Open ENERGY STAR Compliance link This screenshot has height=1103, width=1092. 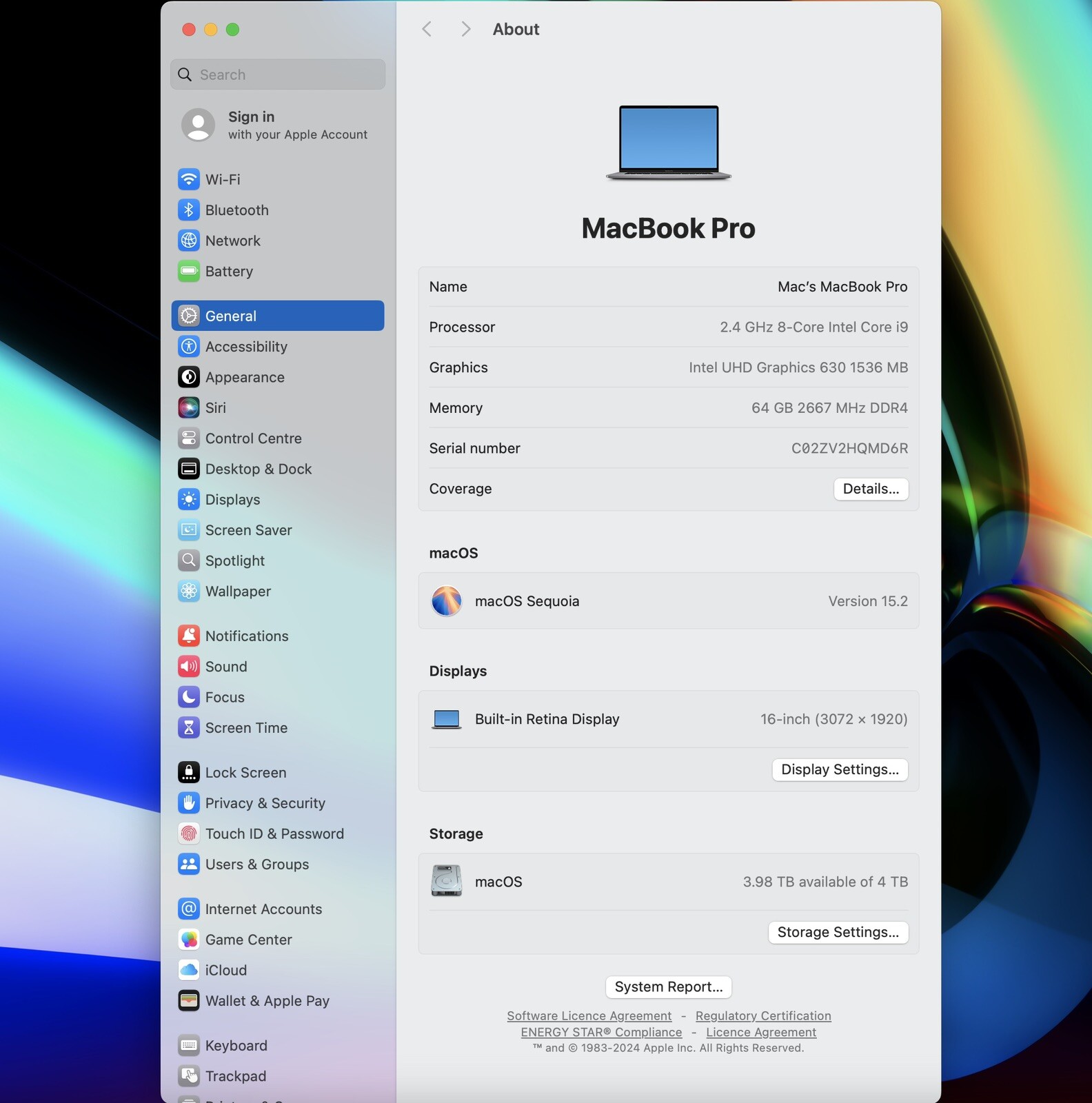(601, 1032)
